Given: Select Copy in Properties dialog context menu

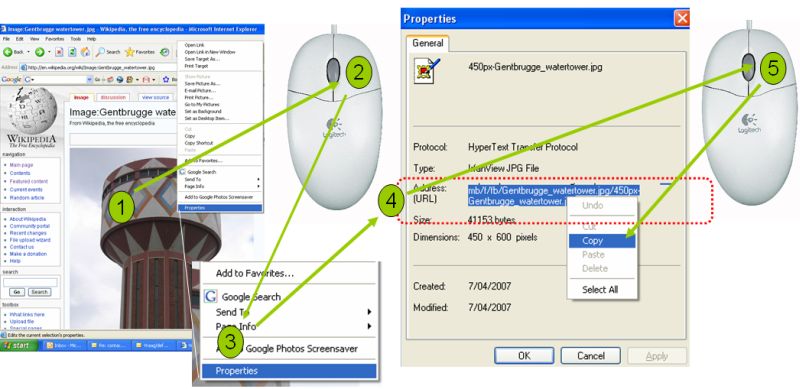Looking at the screenshot, I should (602, 240).
